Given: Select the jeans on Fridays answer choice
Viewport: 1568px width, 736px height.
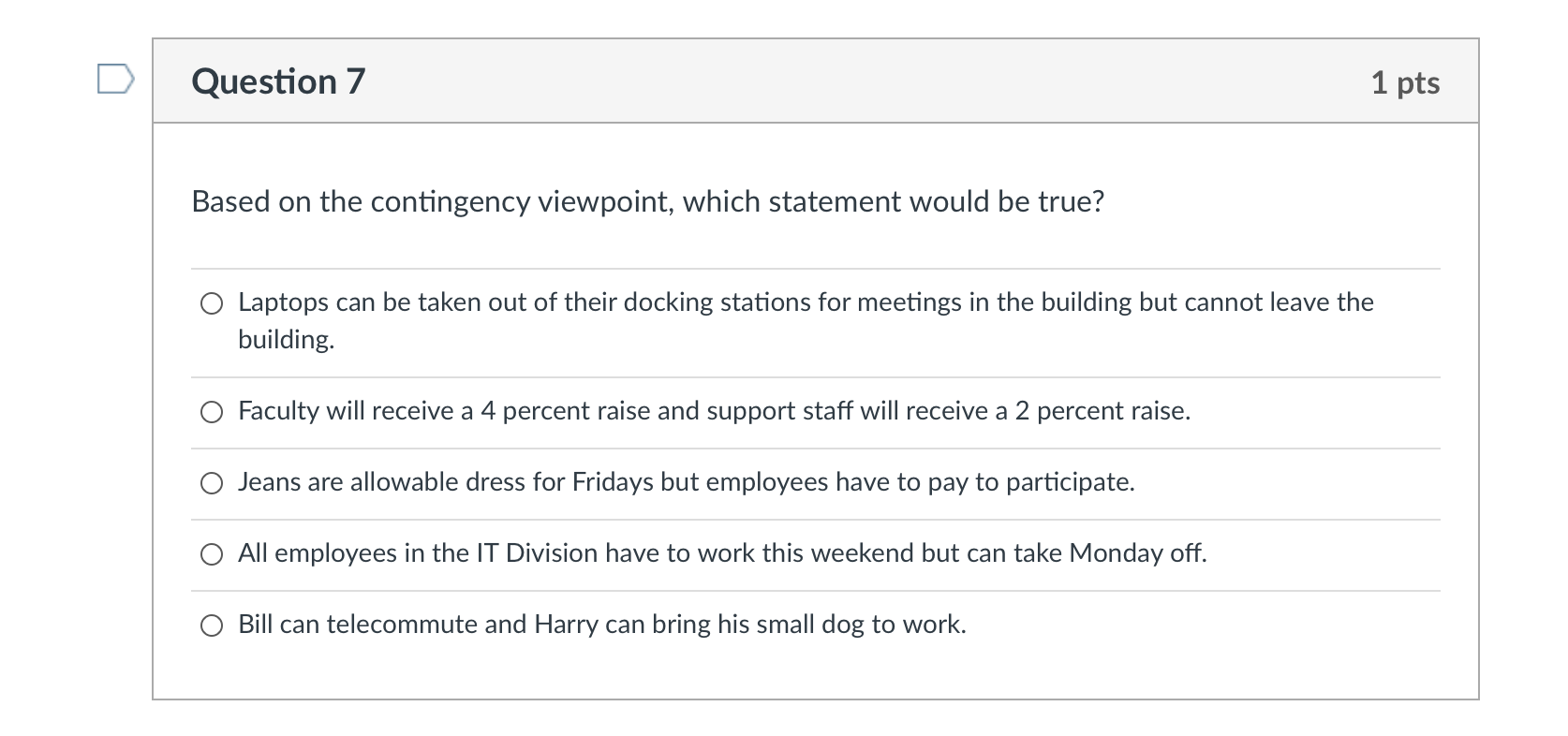Looking at the screenshot, I should 212,483.
